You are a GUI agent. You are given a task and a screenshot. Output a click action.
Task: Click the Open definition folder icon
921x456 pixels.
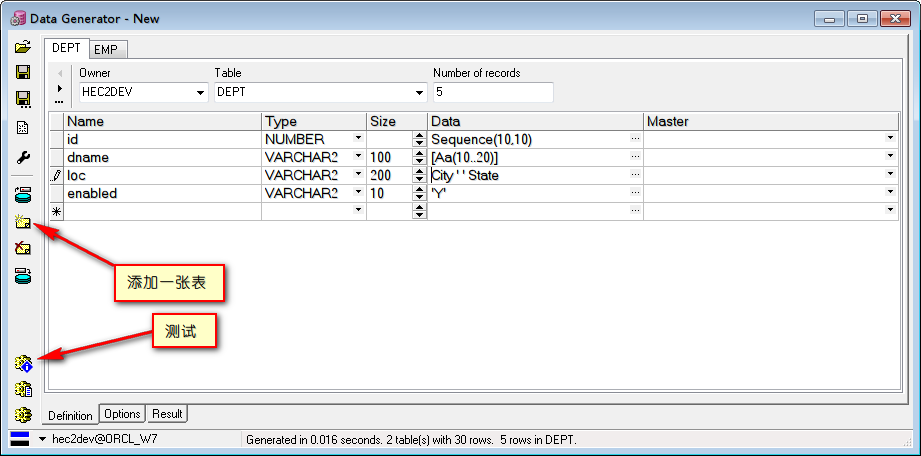tap(23, 46)
